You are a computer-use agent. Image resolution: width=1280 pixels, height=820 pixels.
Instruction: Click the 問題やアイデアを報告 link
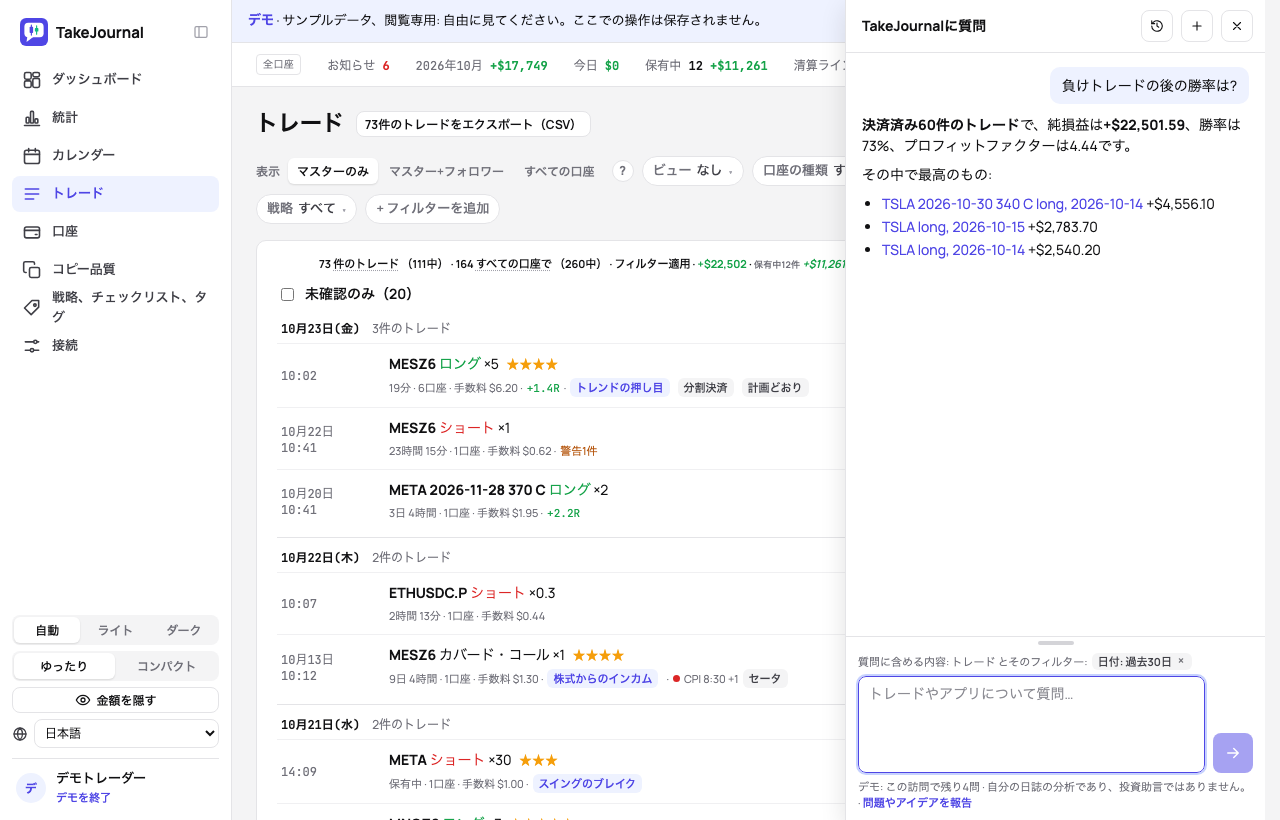(x=917, y=803)
